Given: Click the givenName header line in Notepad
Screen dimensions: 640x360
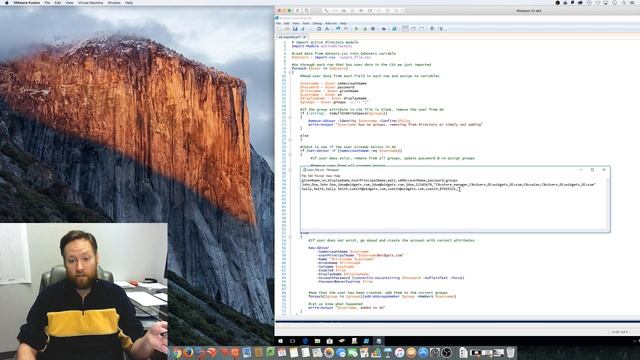Looking at the screenshot, I should 380,180.
